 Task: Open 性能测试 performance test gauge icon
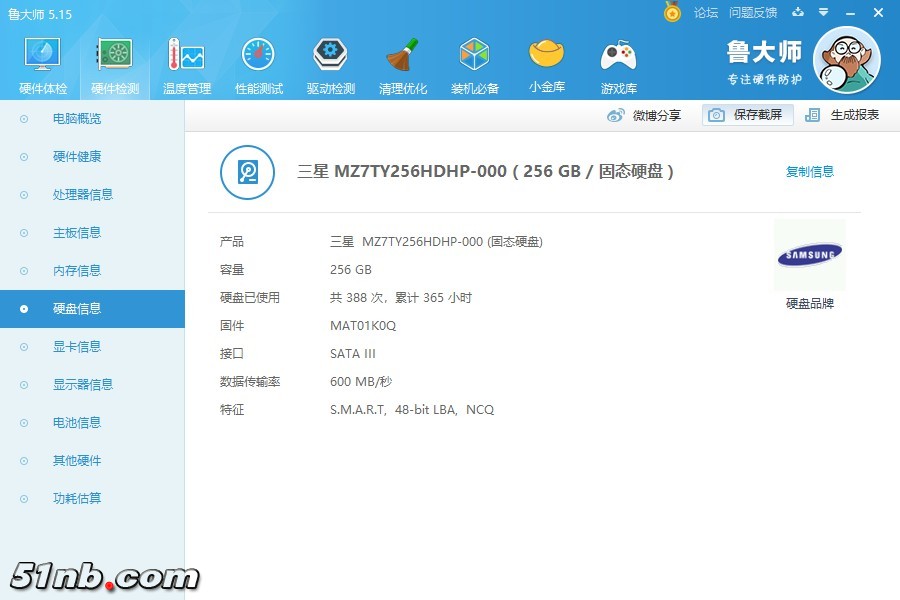pos(258,55)
